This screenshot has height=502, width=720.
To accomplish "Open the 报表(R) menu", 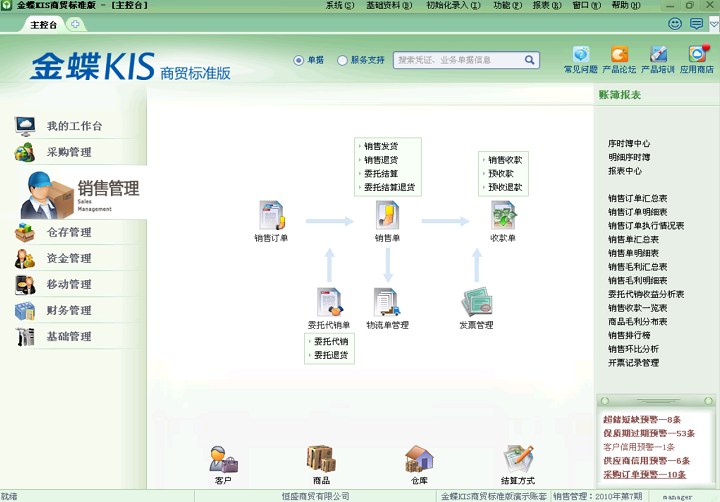I will pyautogui.click(x=547, y=6).
